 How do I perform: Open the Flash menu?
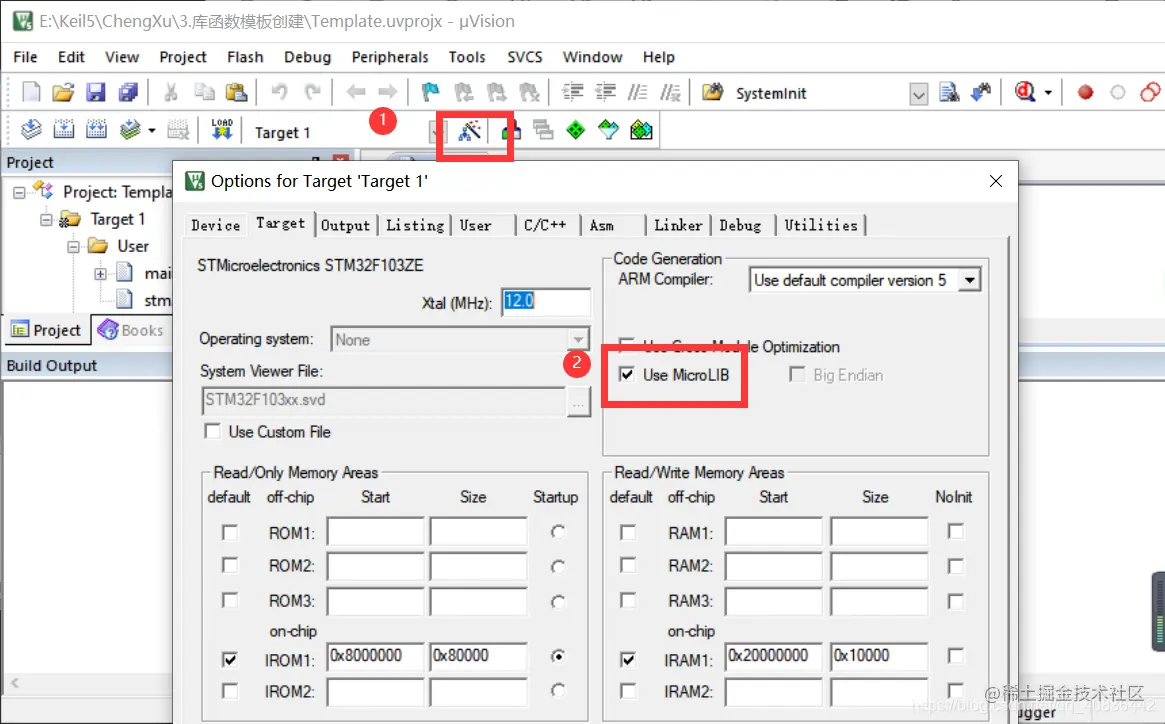(245, 57)
